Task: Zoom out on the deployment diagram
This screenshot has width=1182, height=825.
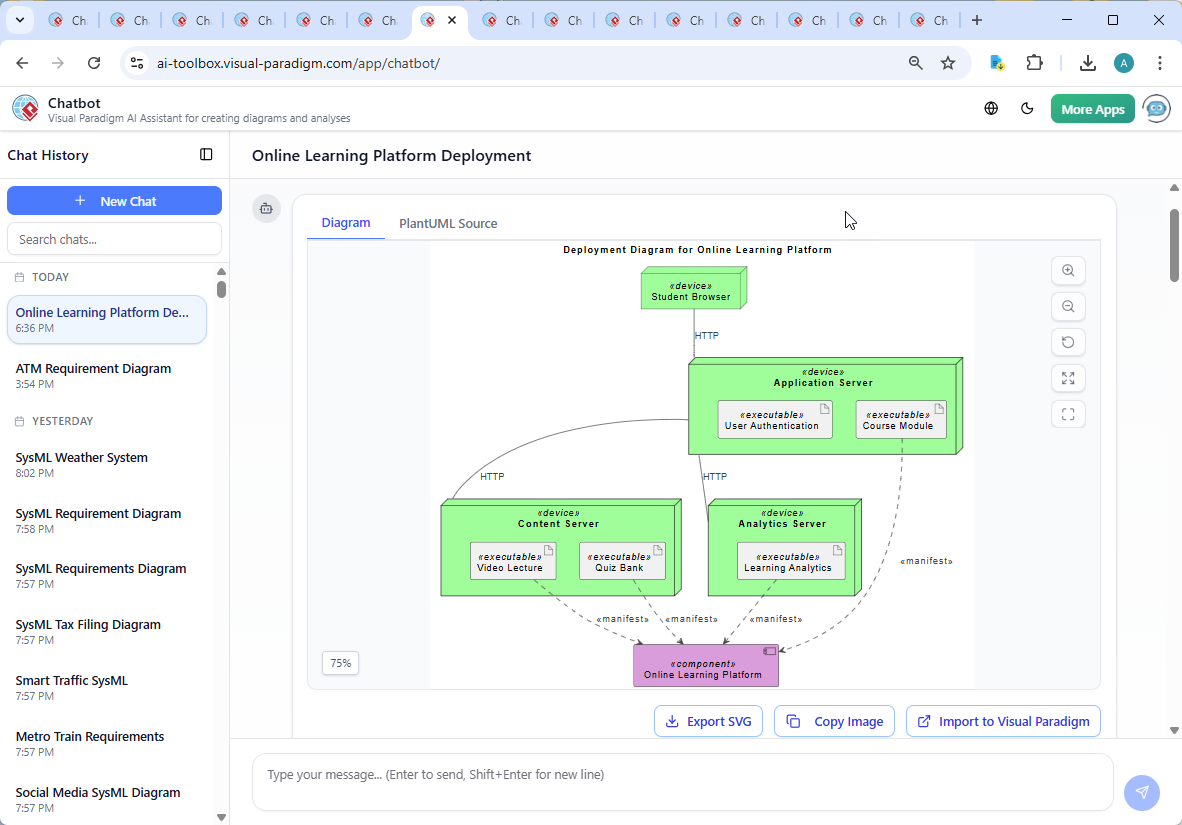Action: coord(1068,307)
